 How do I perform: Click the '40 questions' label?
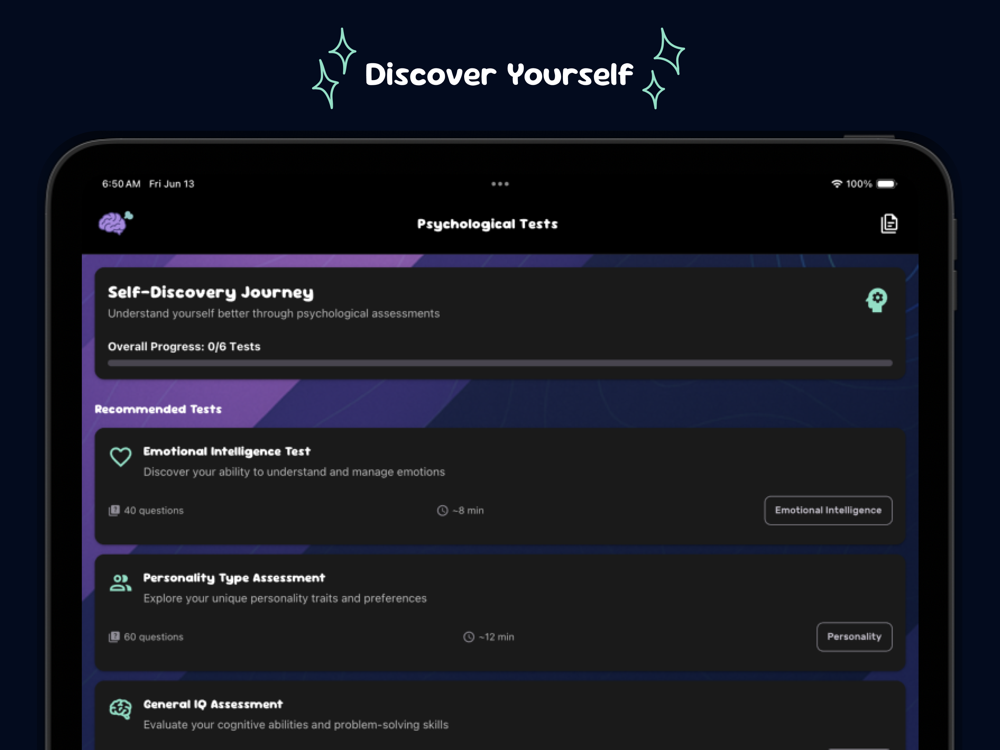[x=154, y=510]
